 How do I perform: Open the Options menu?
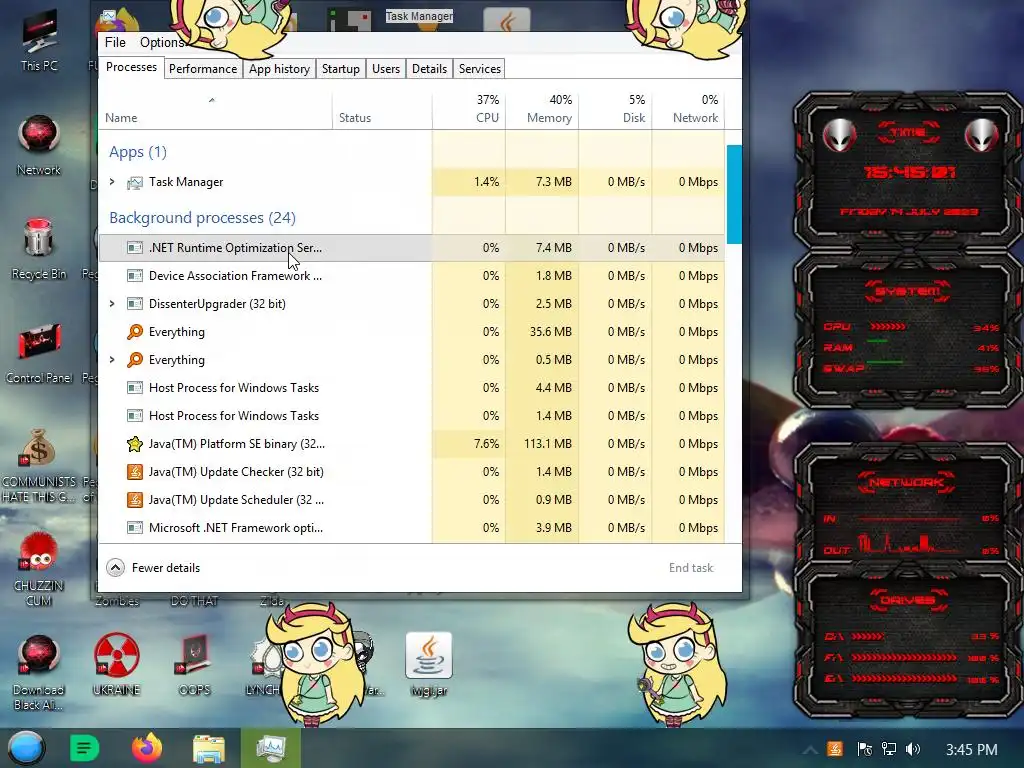pyautogui.click(x=161, y=42)
